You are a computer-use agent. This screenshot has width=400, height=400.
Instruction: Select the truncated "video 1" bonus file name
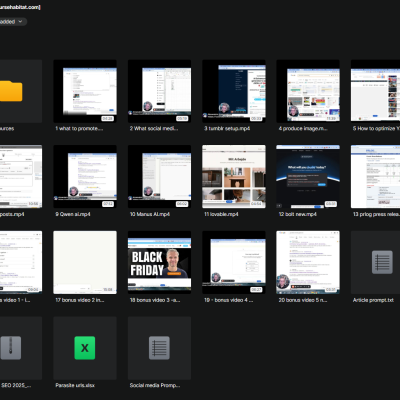tap(15, 300)
